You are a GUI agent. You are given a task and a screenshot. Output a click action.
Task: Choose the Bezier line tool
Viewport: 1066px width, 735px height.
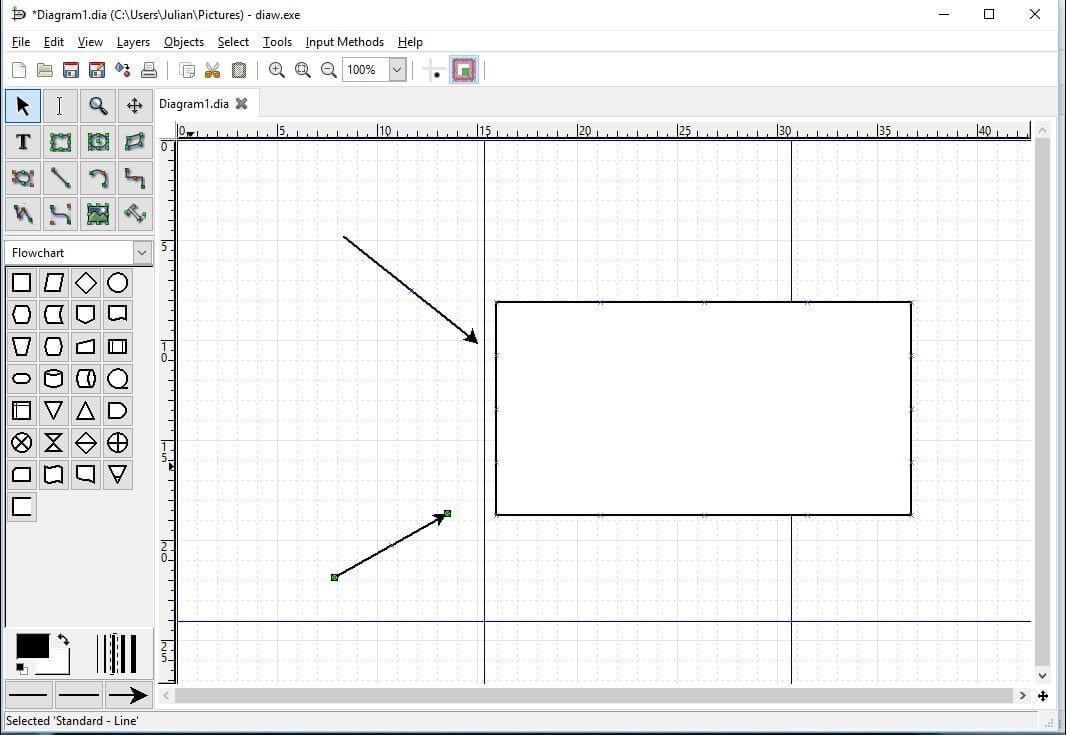(60, 213)
